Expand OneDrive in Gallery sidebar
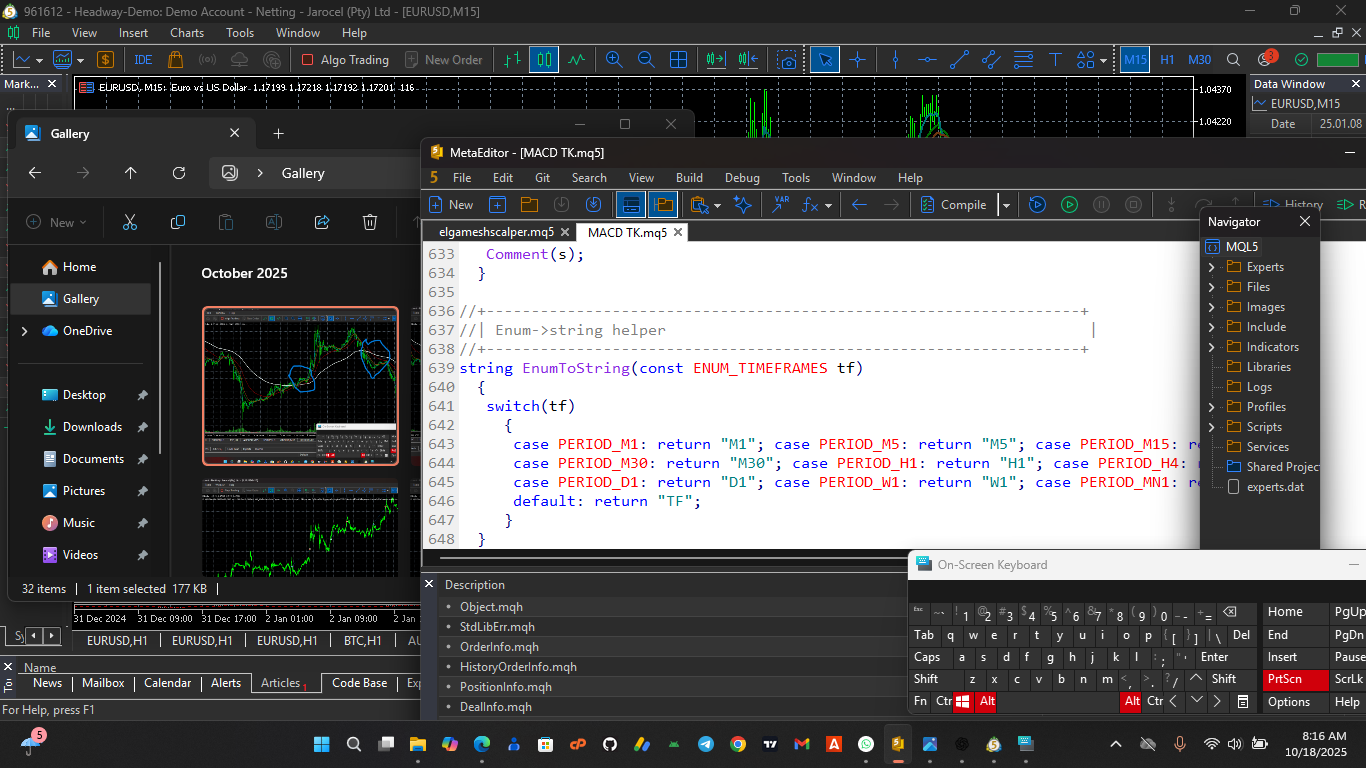 [x=25, y=331]
